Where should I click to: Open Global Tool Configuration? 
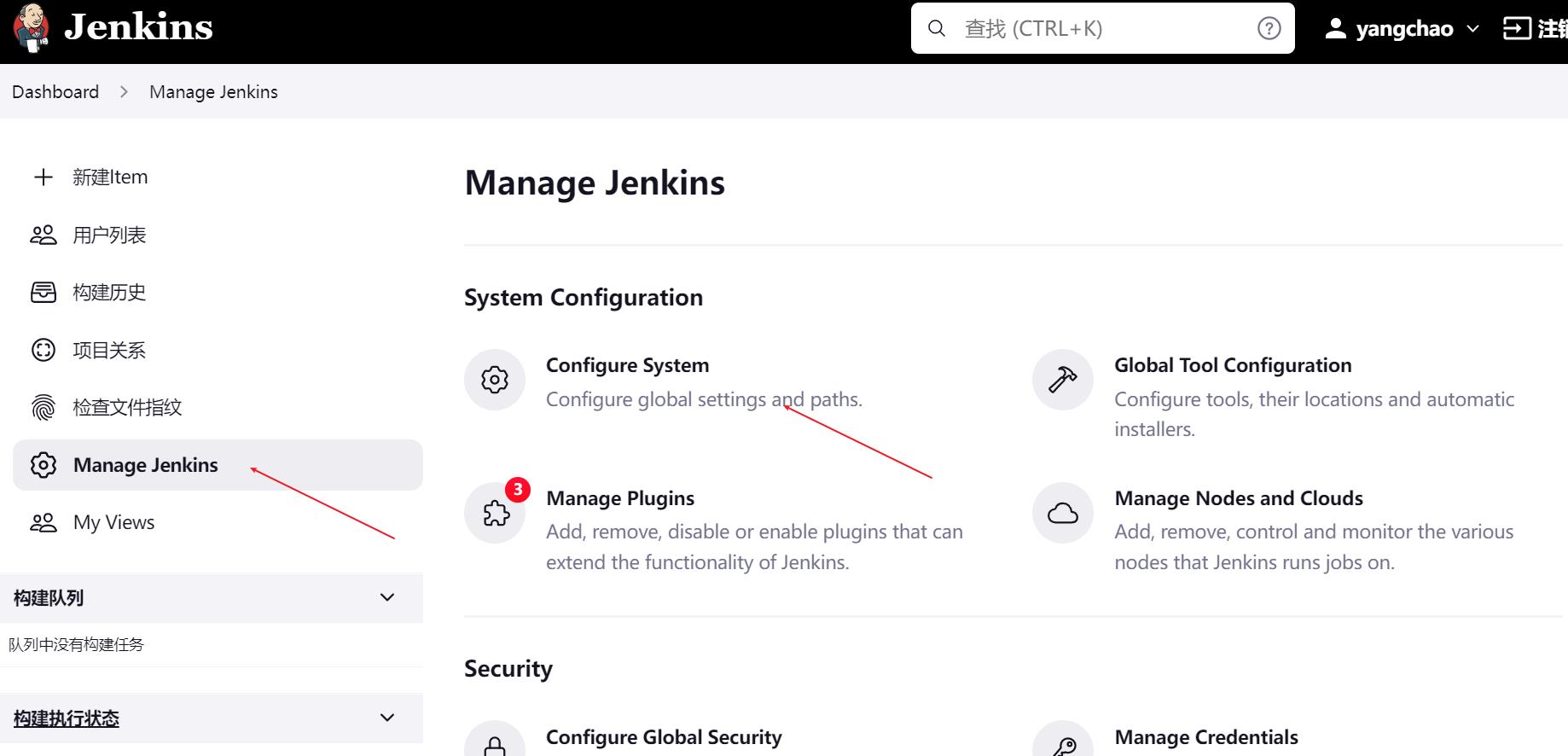[x=1233, y=365]
